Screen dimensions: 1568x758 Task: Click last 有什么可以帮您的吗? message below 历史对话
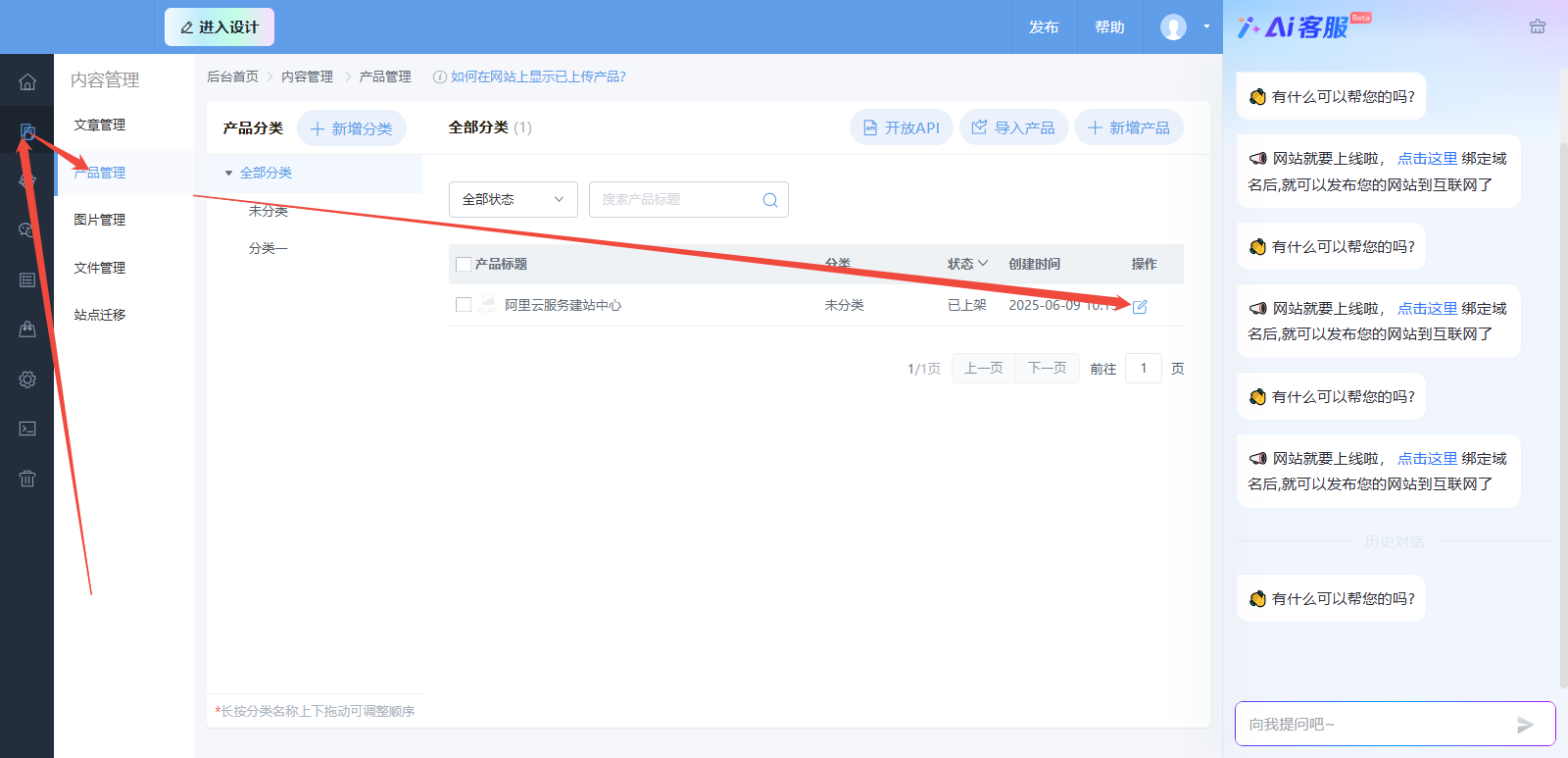pyautogui.click(x=1331, y=598)
